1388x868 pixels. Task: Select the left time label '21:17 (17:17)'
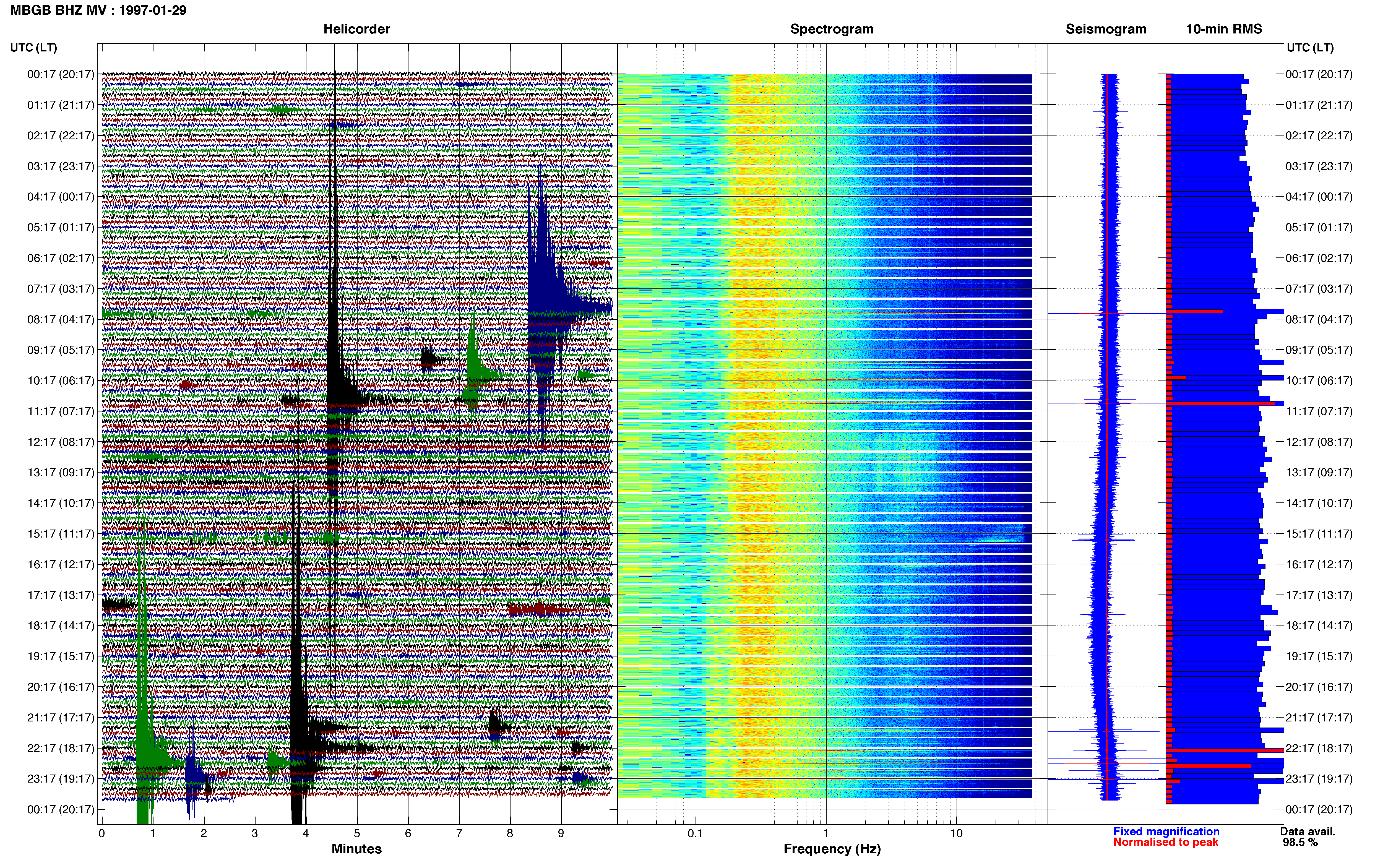pos(61,718)
